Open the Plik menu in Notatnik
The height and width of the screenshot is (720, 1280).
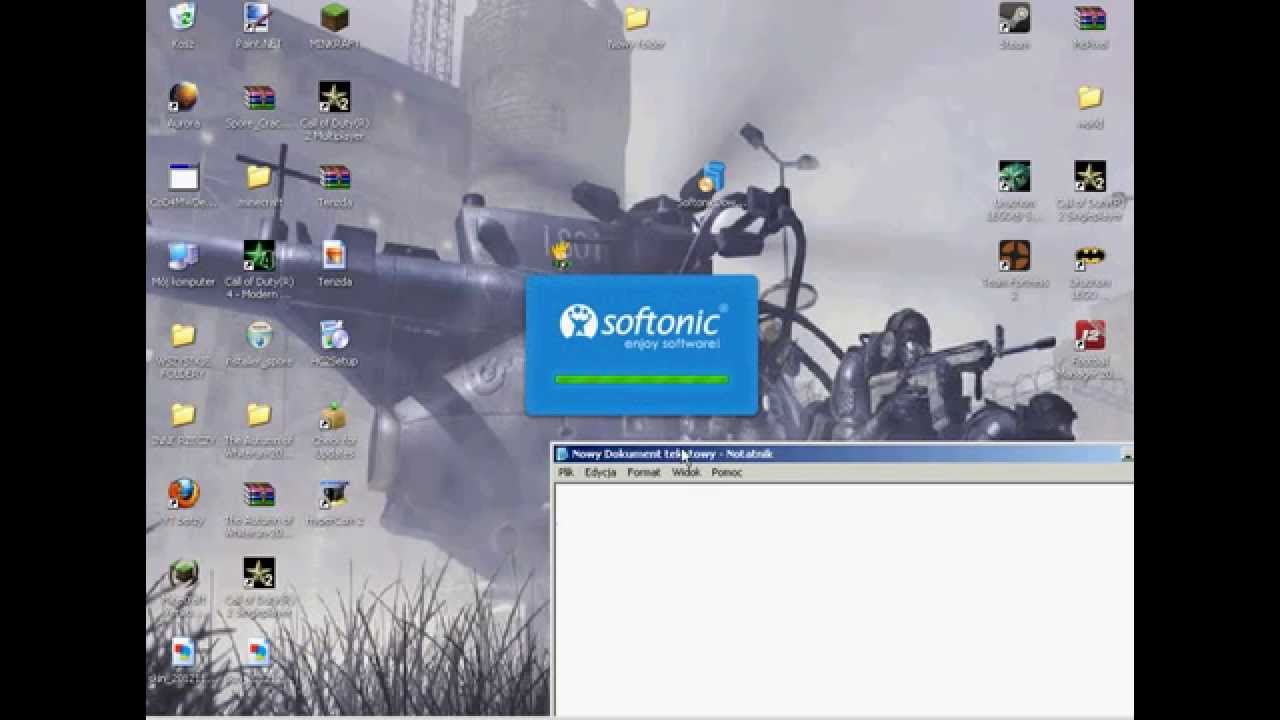pyautogui.click(x=566, y=472)
